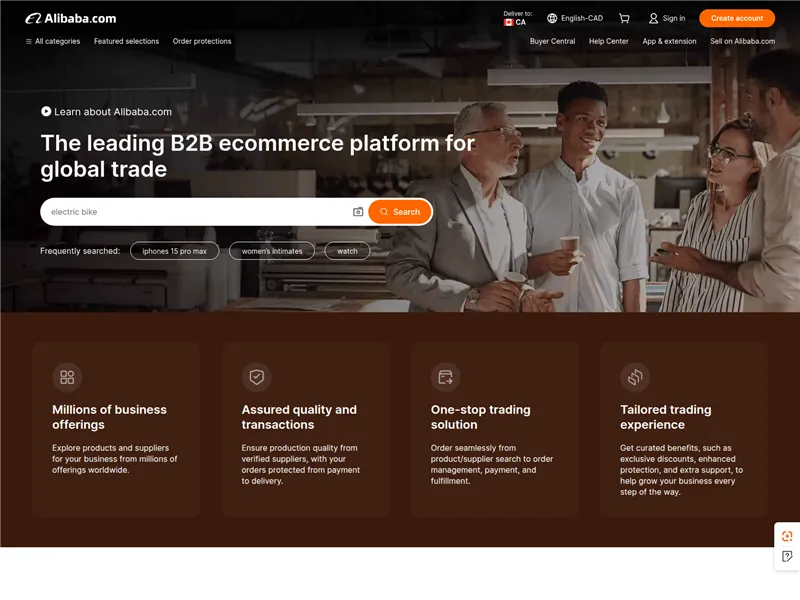Open Sell on Alibaba.com
Image resolution: width=800 pixels, height=600 pixels.
click(743, 41)
